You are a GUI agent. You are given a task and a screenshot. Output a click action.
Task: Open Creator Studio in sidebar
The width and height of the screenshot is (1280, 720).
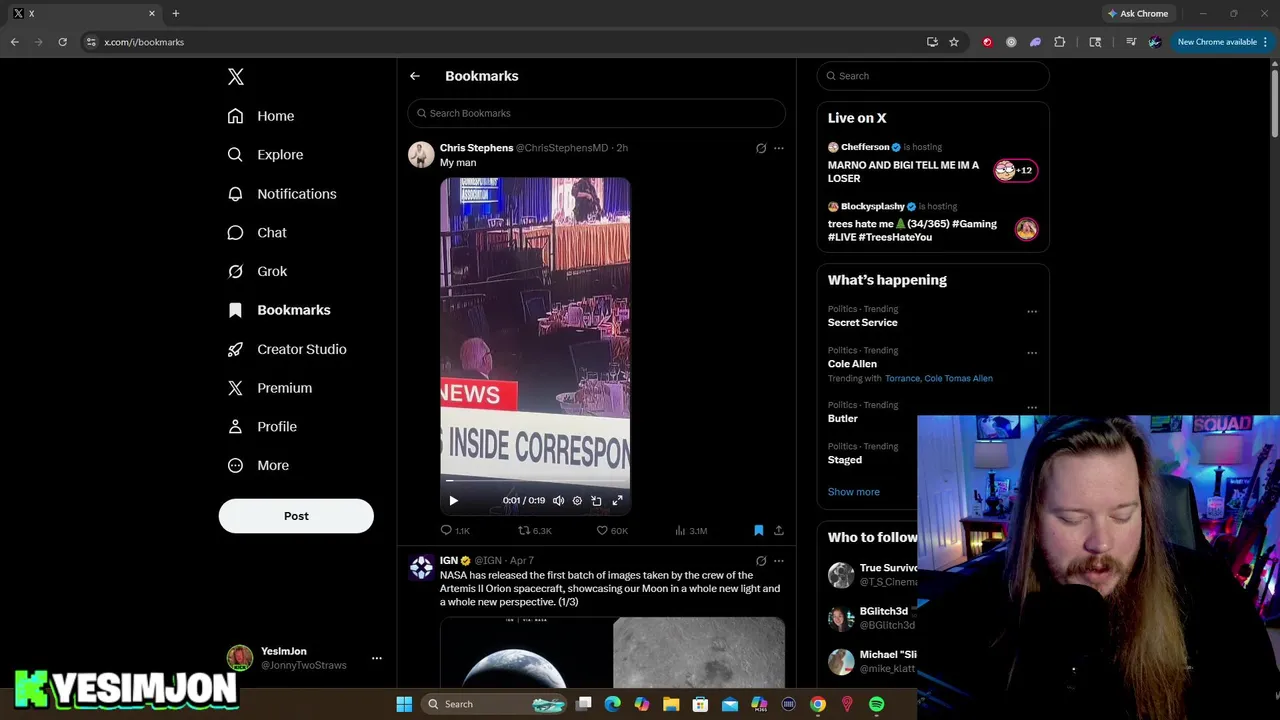pos(287,349)
